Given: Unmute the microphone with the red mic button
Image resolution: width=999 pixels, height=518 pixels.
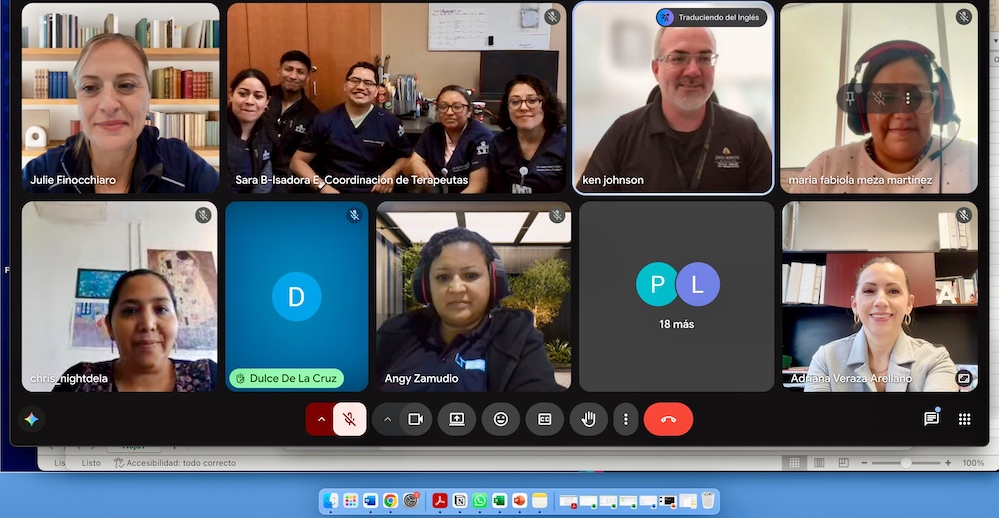Looking at the screenshot, I should tap(349, 419).
